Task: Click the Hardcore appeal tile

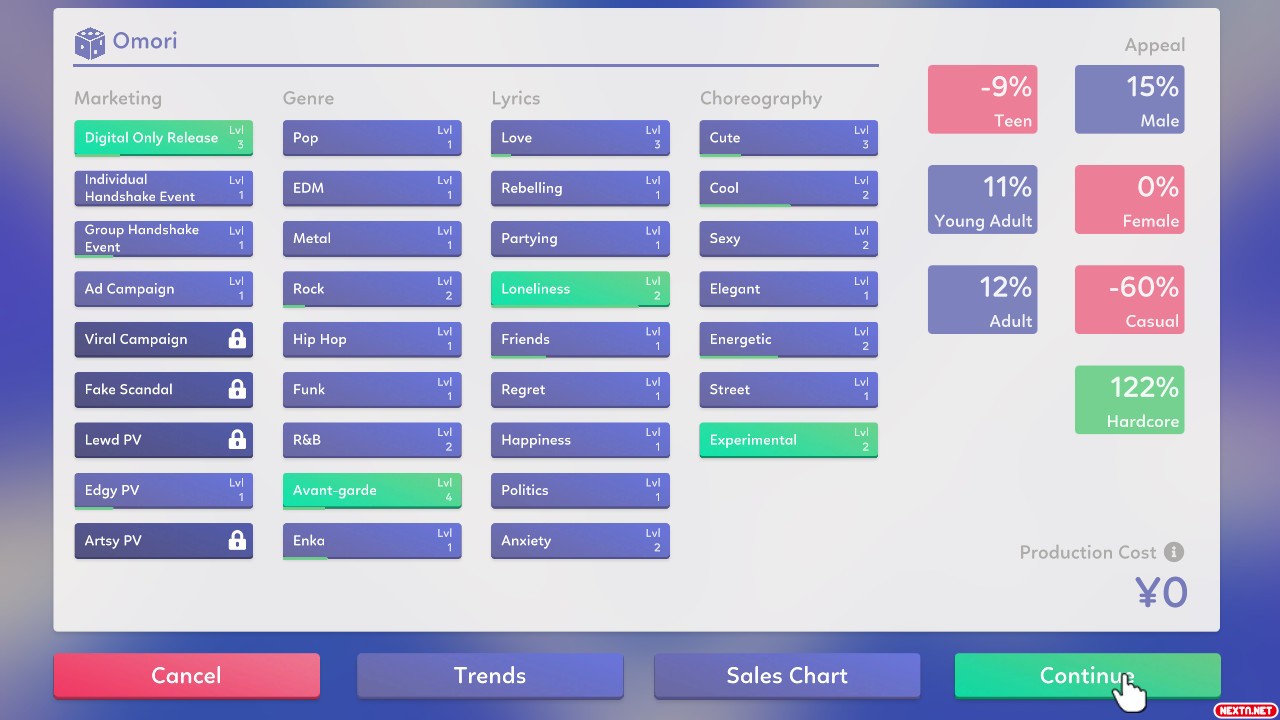Action: click(x=1130, y=400)
